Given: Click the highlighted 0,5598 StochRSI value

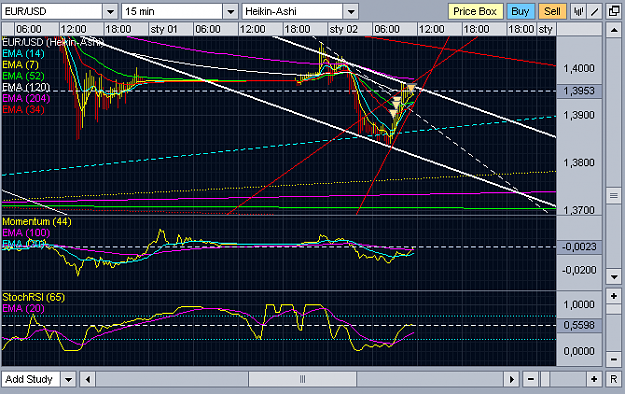Looking at the screenshot, I should (x=579, y=325).
